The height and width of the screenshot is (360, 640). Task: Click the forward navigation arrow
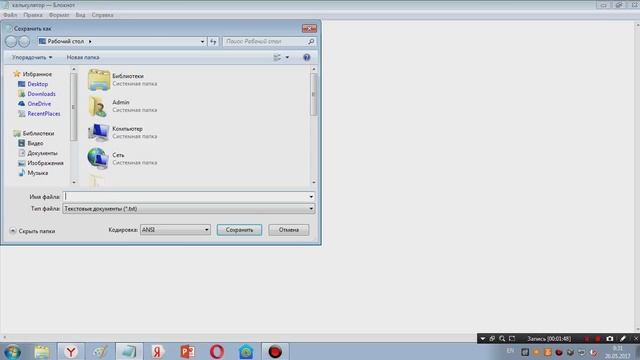[24, 41]
